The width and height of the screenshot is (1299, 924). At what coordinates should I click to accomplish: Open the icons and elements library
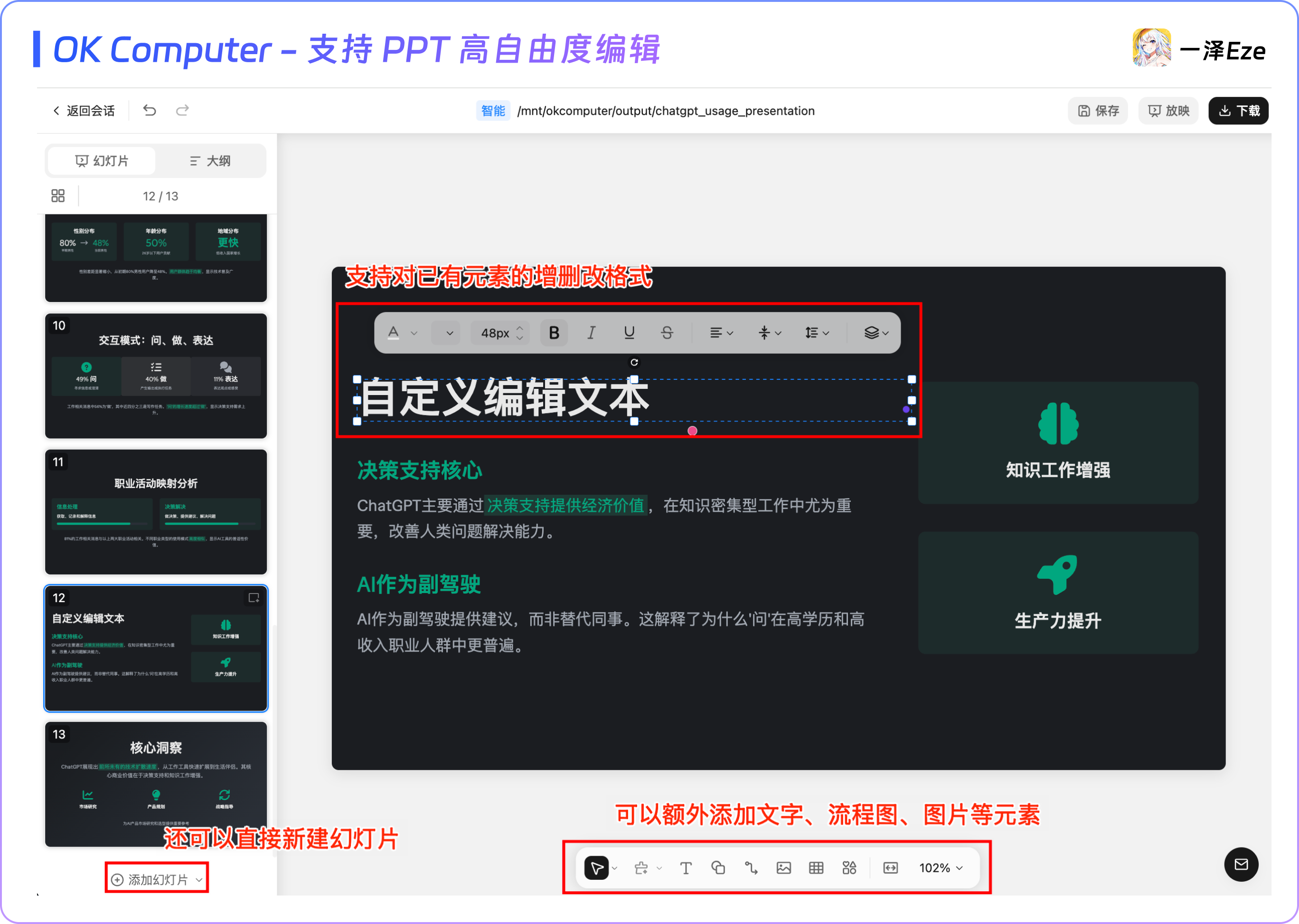click(849, 867)
